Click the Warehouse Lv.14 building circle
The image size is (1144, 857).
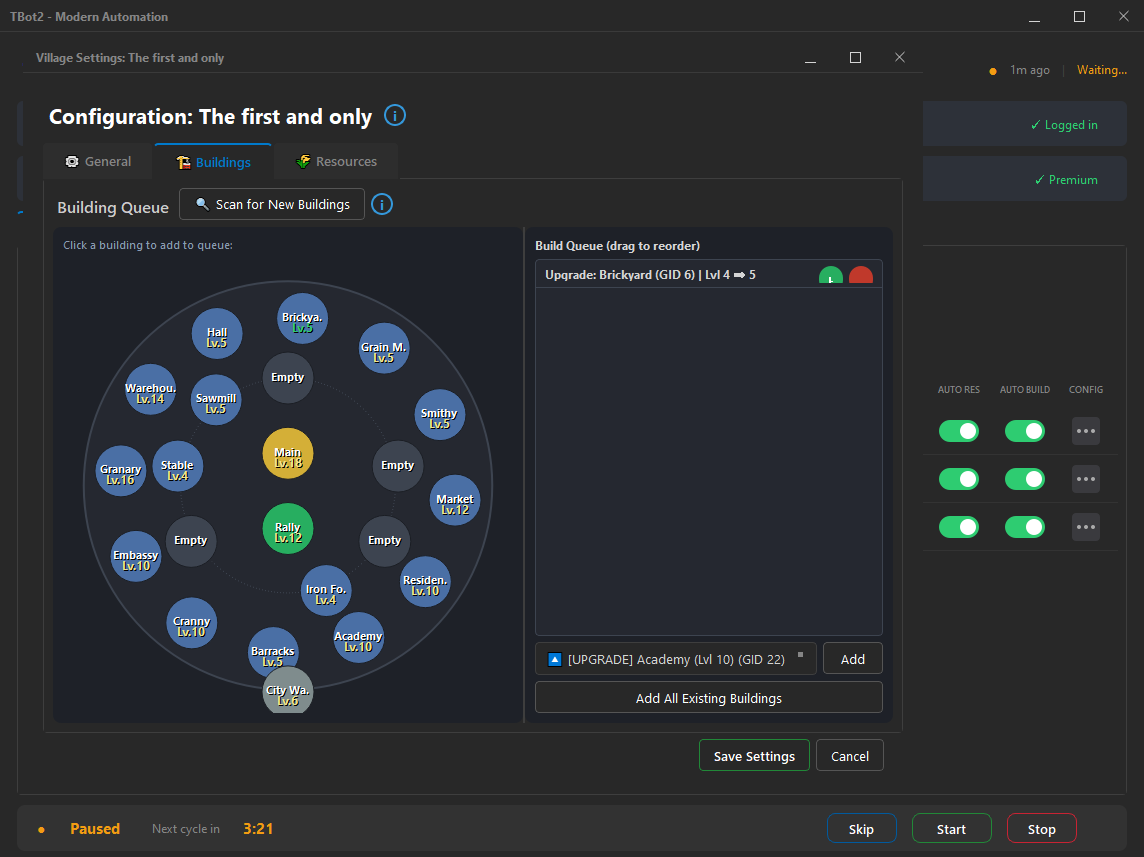pyautogui.click(x=151, y=390)
